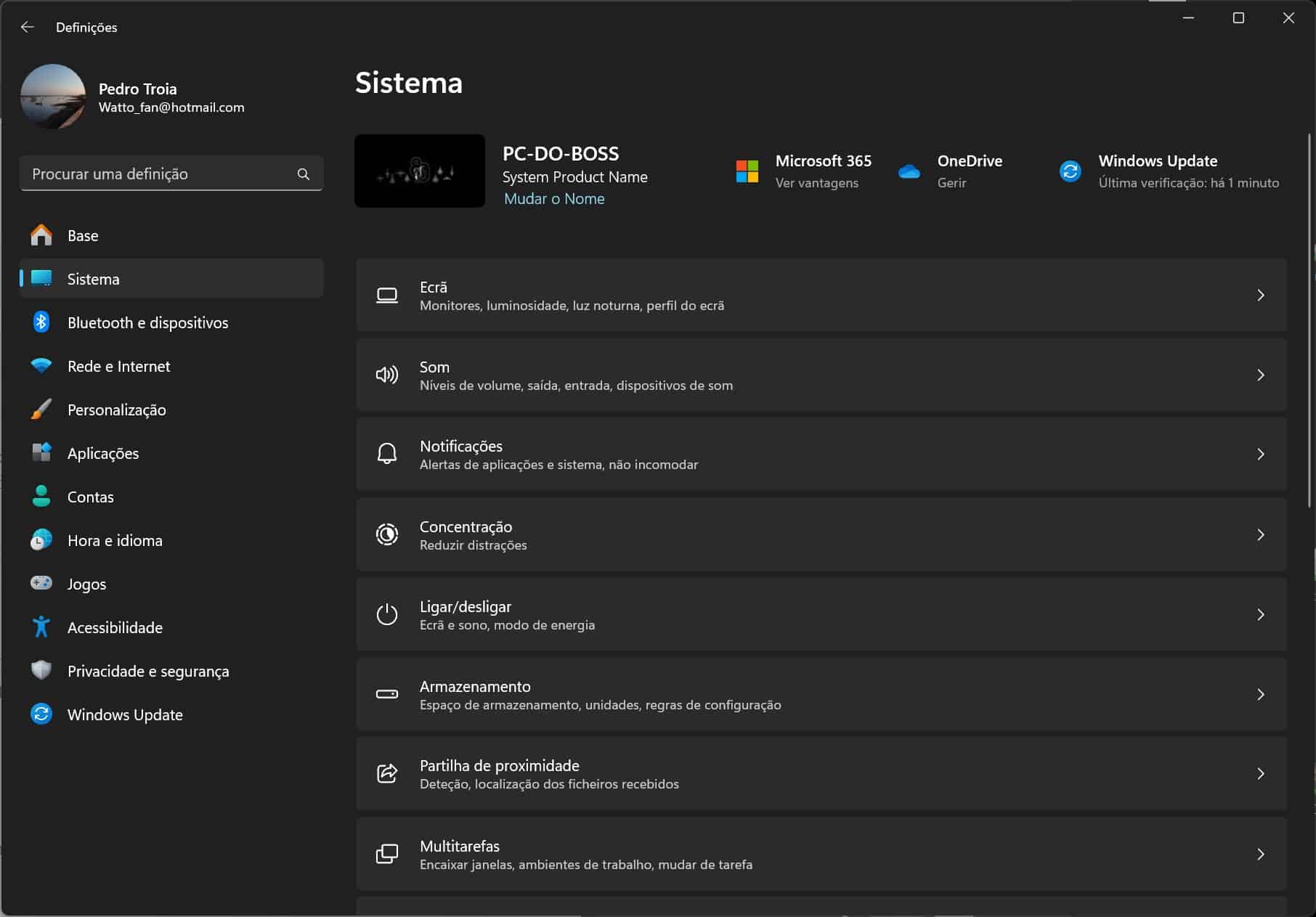Click the Mudar o Nome link
Screen dimensions: 1316x917
[554, 199]
